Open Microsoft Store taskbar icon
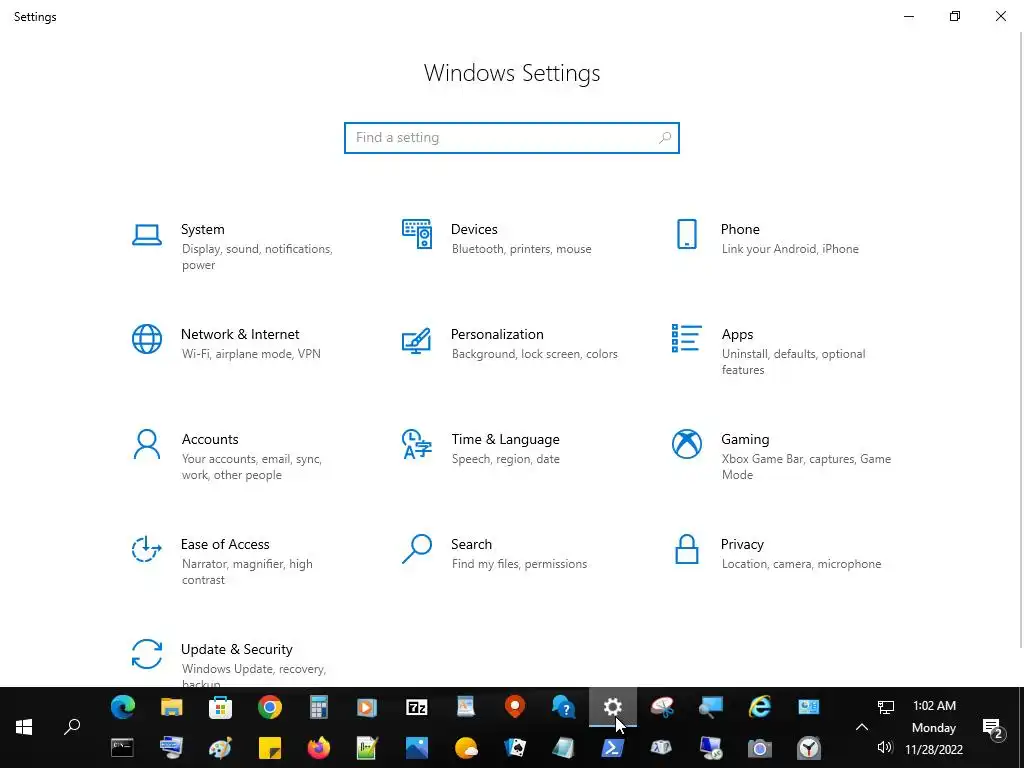Viewport: 1024px width, 768px height. [220, 707]
